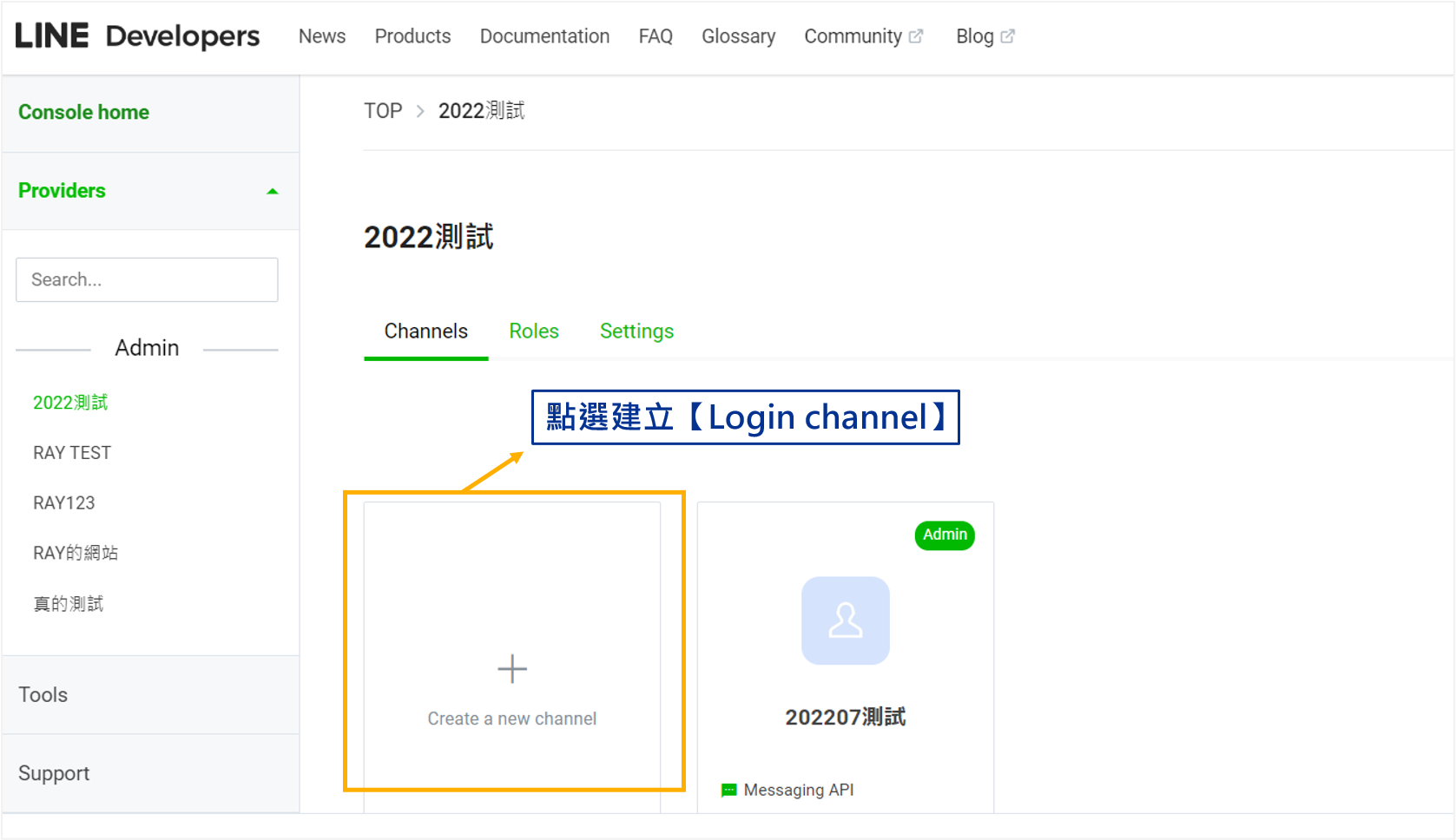Screen dimensions: 1456x840
Task: Click the Messaging API chat bubble icon
Action: point(728,790)
